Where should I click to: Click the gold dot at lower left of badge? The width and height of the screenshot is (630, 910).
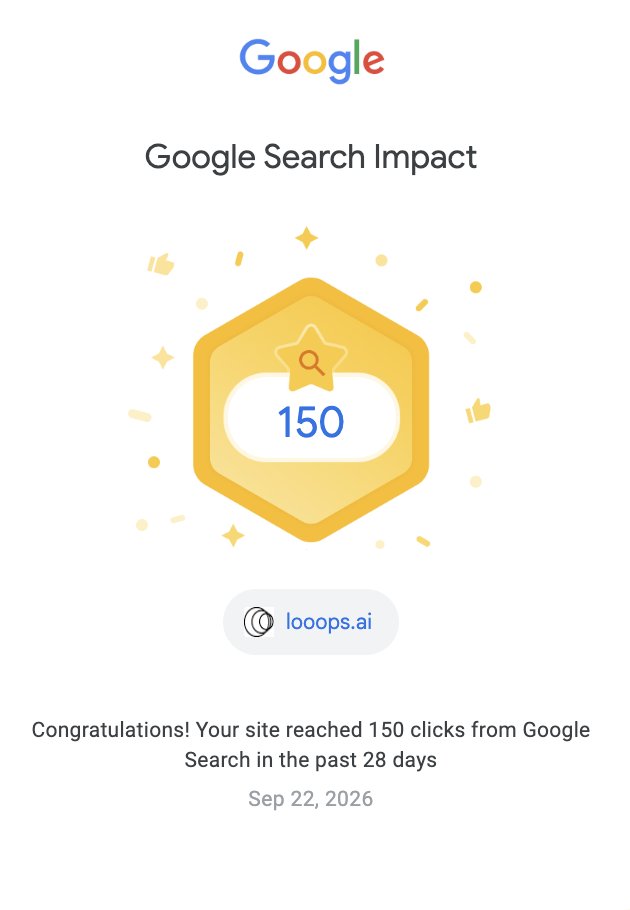154,462
